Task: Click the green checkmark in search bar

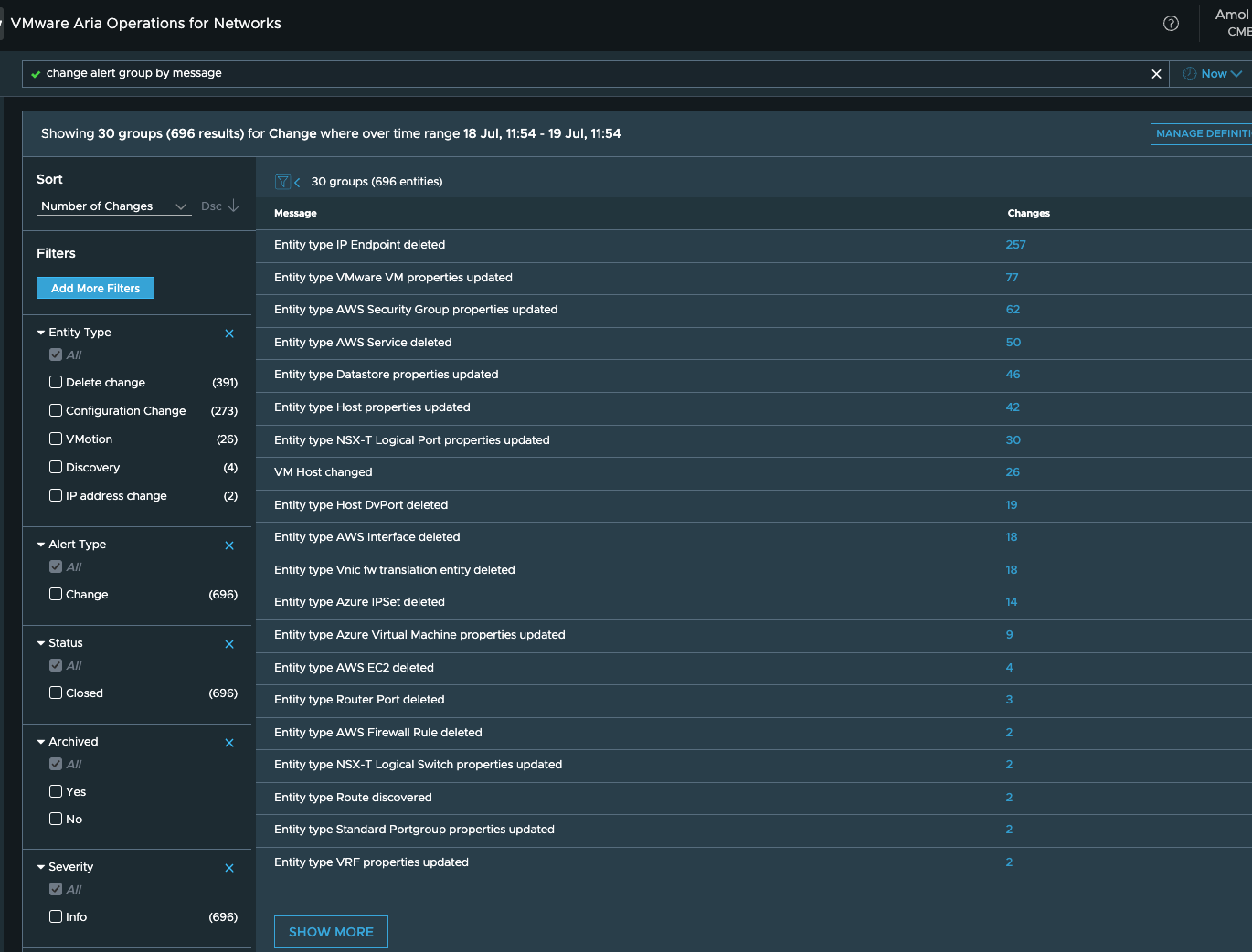Action: pos(36,74)
